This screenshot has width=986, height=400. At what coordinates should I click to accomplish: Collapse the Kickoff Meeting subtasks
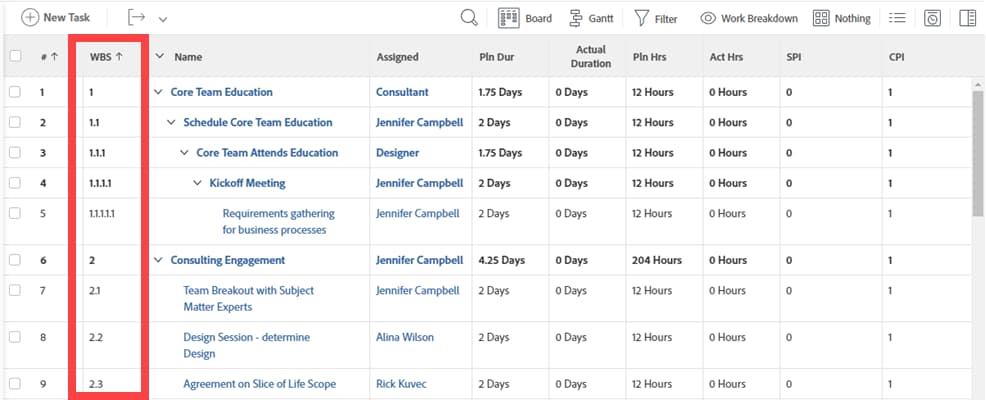tap(197, 183)
